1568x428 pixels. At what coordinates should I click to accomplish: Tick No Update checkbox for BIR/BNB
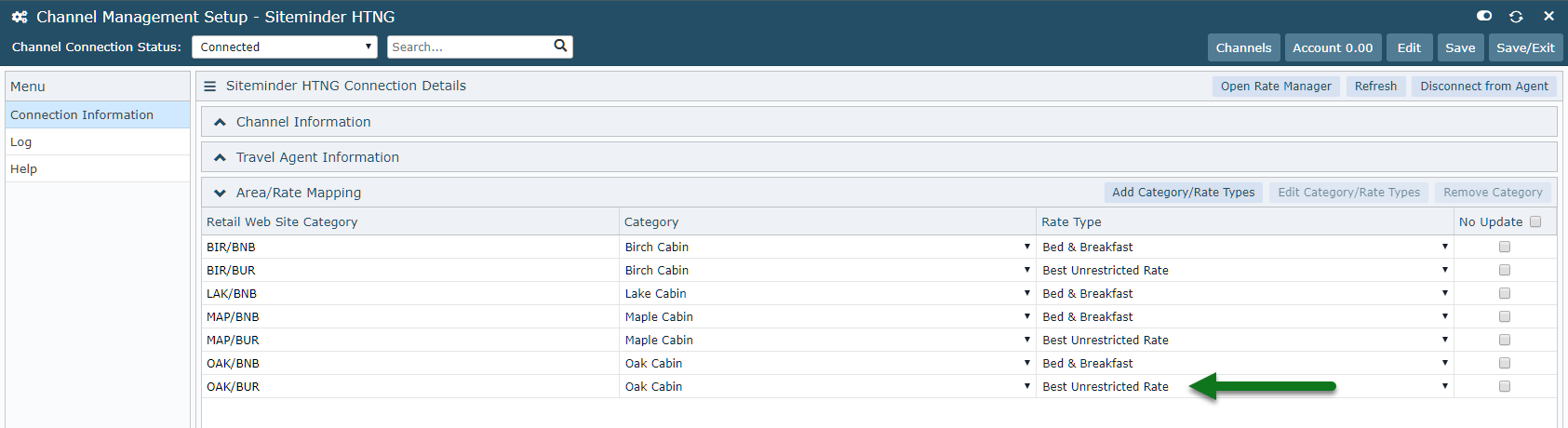1505,247
